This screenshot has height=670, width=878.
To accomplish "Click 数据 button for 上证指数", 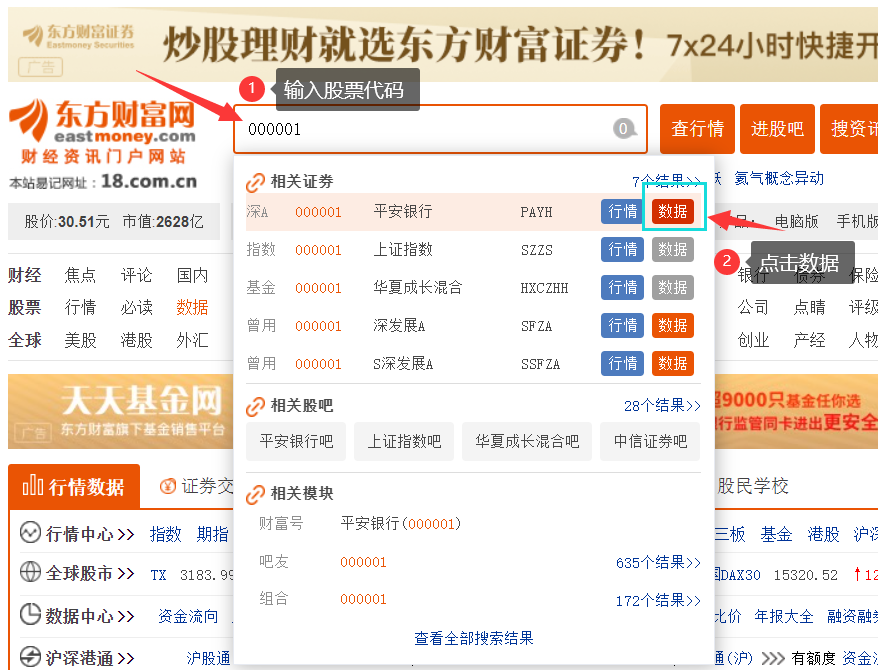I will tap(672, 250).
